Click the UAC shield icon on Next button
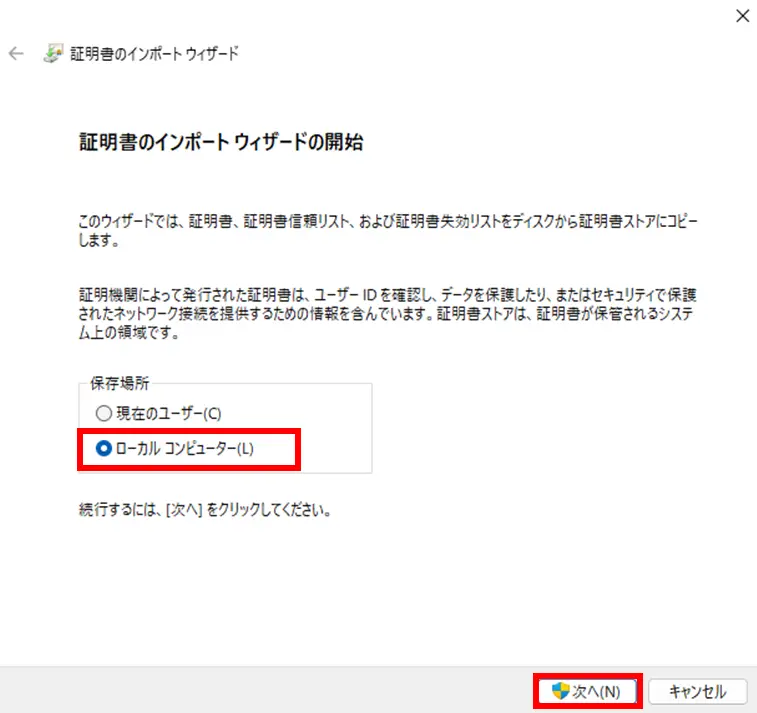 tap(561, 691)
